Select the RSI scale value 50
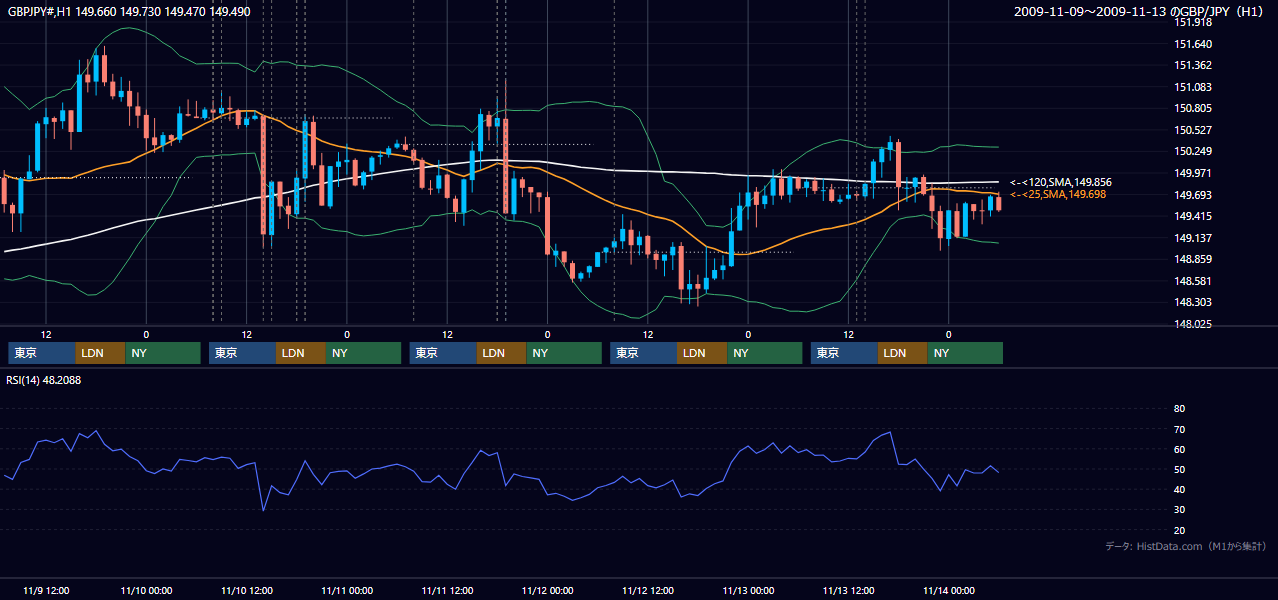This screenshot has width=1278, height=600. [1179, 469]
